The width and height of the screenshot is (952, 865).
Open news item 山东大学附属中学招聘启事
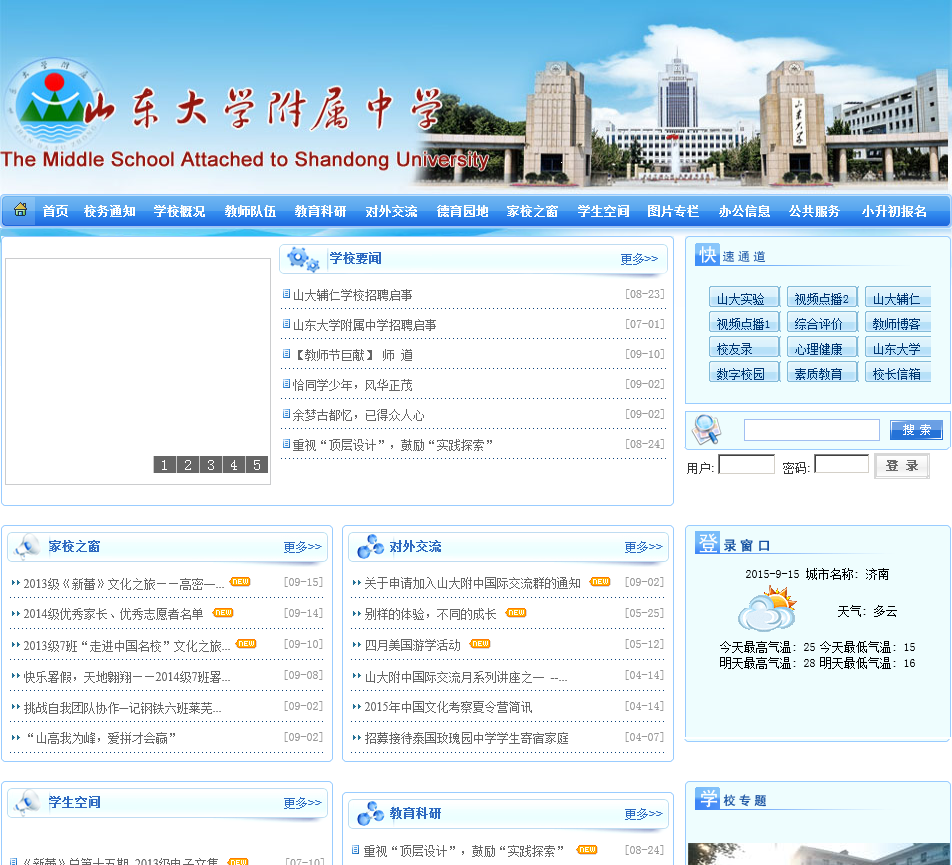tap(364, 325)
